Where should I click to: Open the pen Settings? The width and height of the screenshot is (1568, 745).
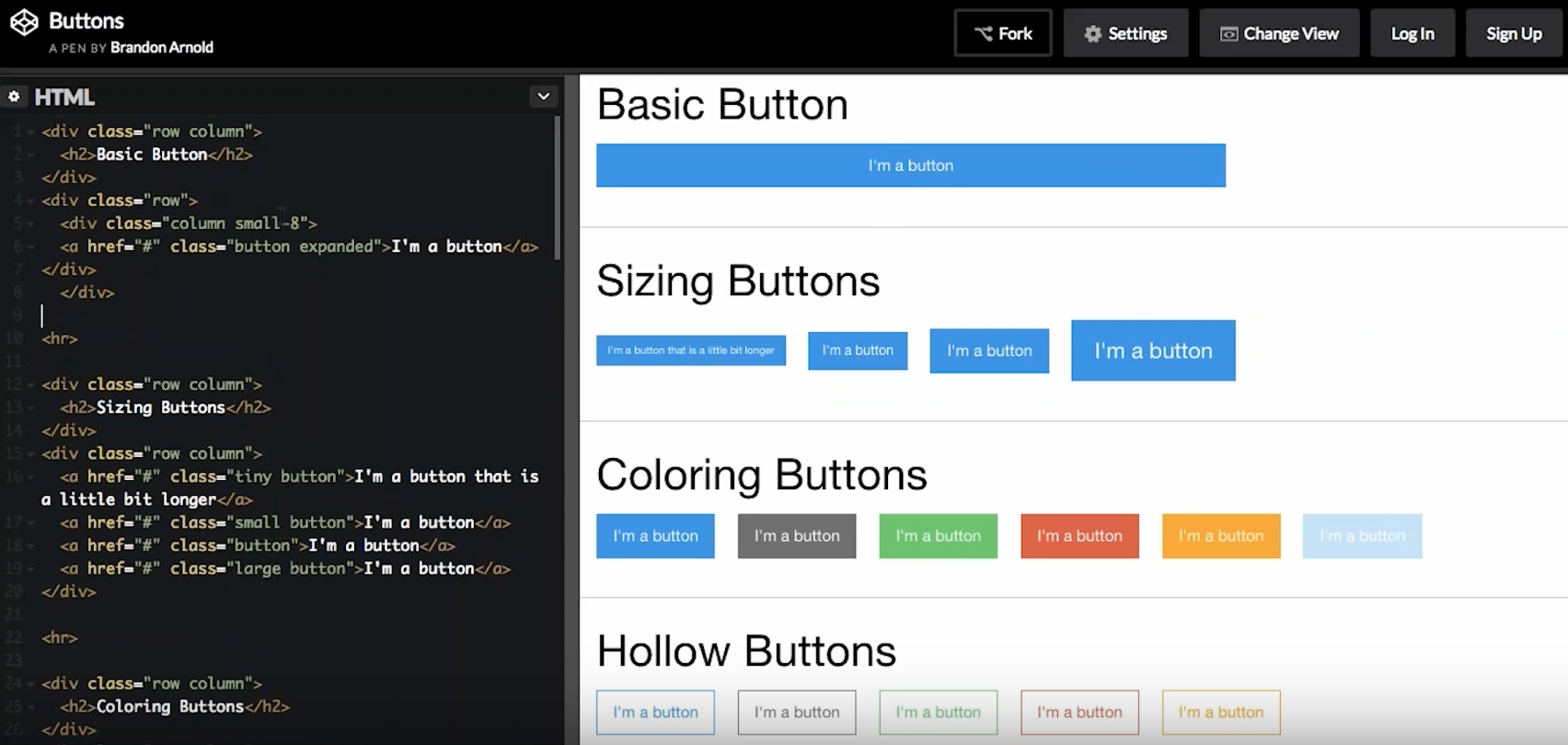[x=1125, y=34]
